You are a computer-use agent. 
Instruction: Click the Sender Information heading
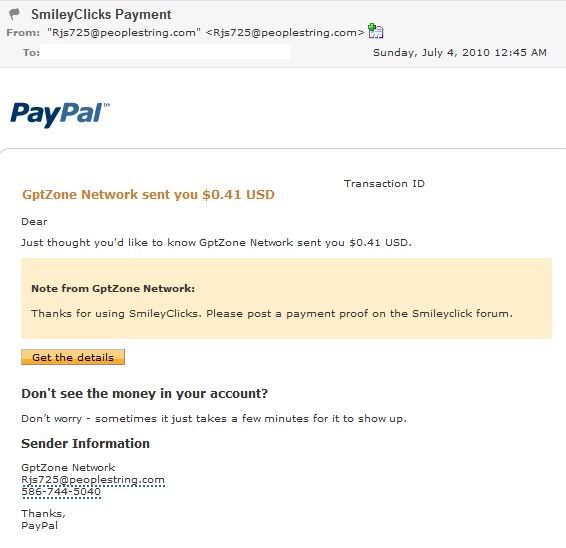tap(86, 443)
